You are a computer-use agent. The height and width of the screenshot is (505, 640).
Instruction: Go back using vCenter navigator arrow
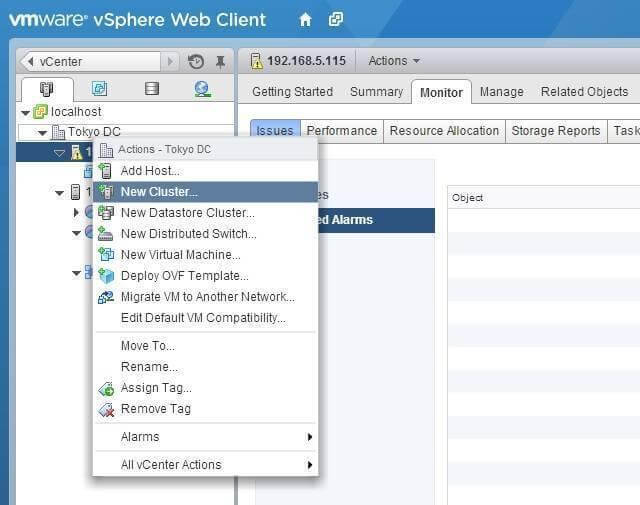tap(30, 62)
